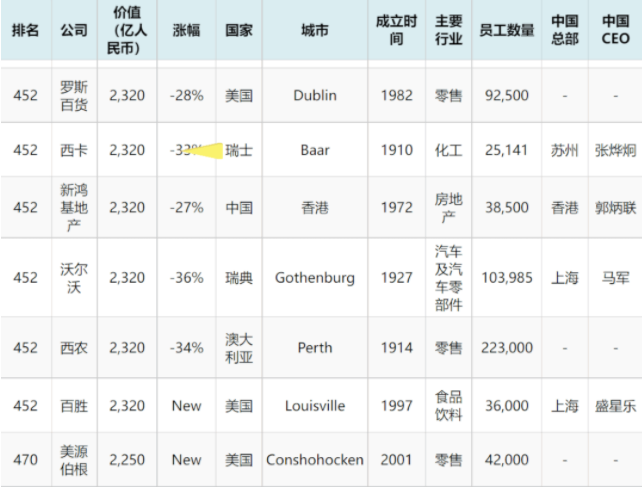Viewport: 642px width, 489px height.
Task: Click the employee count 38,500
Action: click(507, 208)
